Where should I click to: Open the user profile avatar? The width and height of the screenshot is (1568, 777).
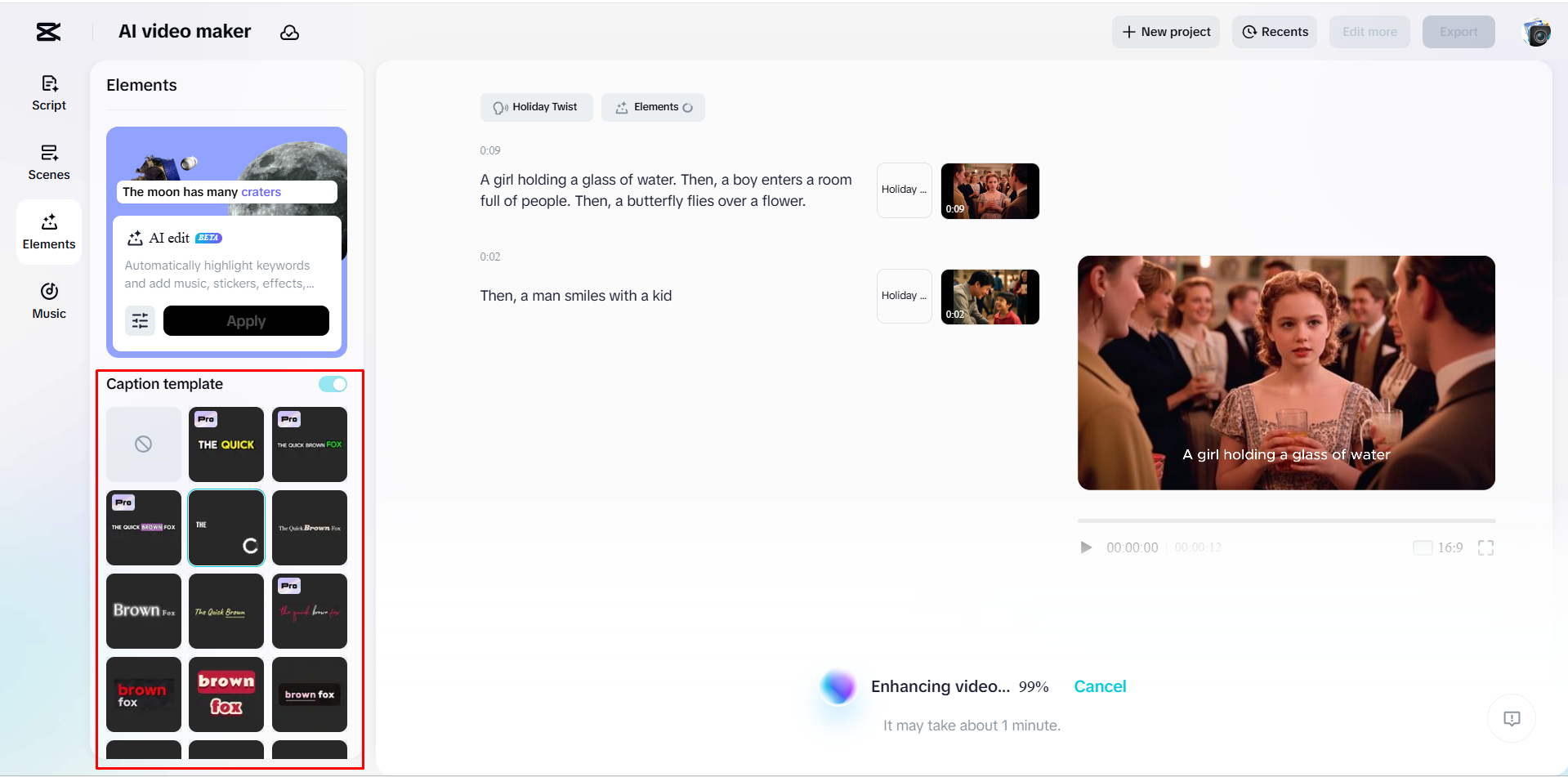click(1536, 32)
